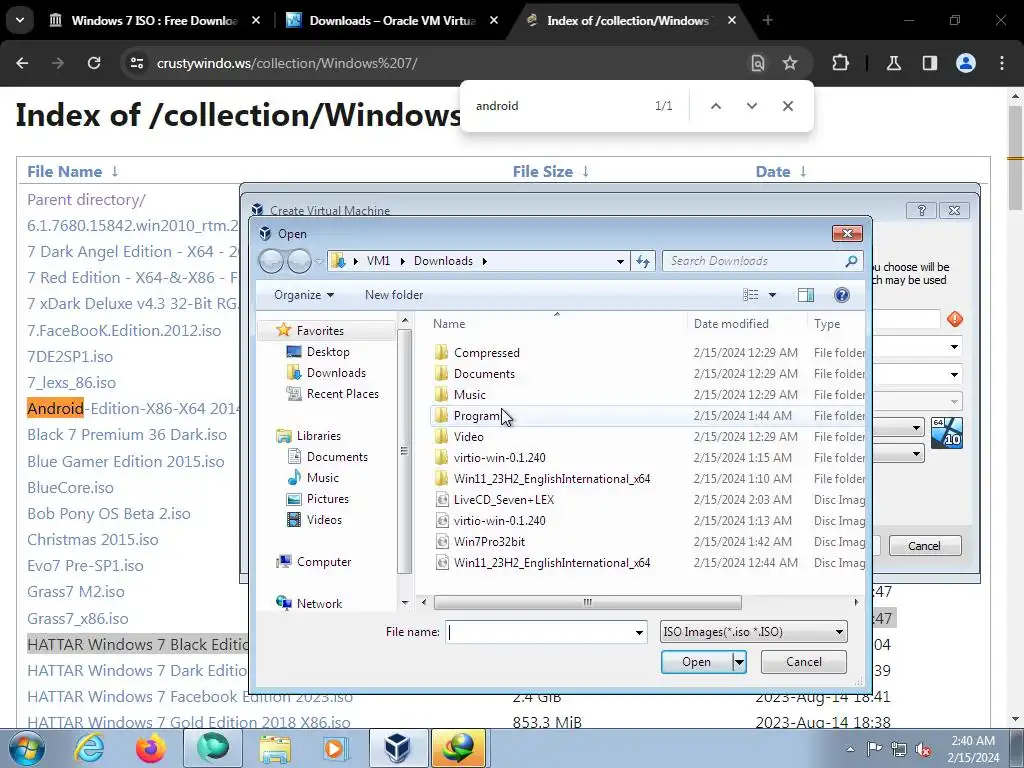Select Recent Places in navigation pane
Image resolution: width=1024 pixels, height=768 pixels.
point(342,394)
